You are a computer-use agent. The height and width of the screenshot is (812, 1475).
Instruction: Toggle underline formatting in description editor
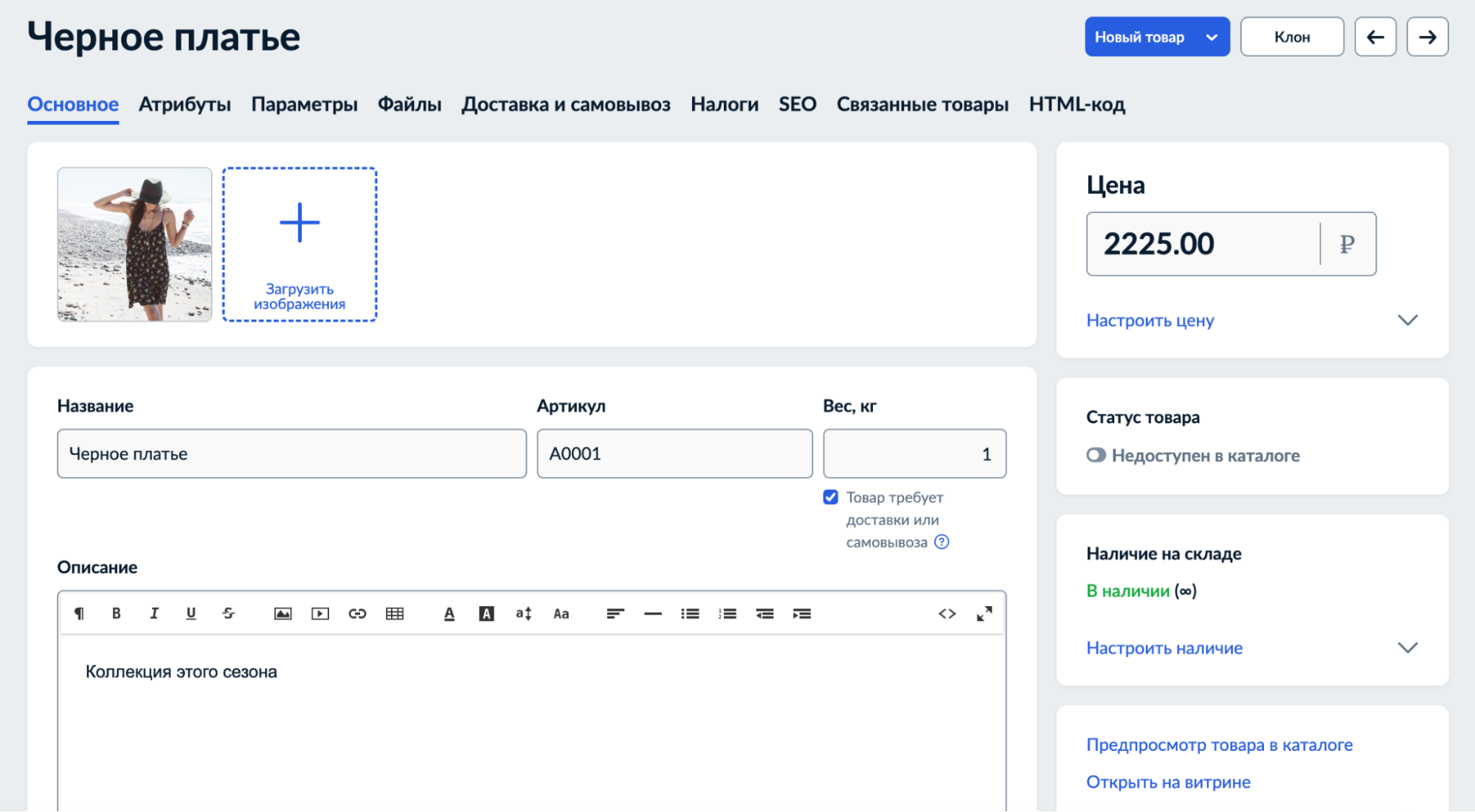[191, 614]
